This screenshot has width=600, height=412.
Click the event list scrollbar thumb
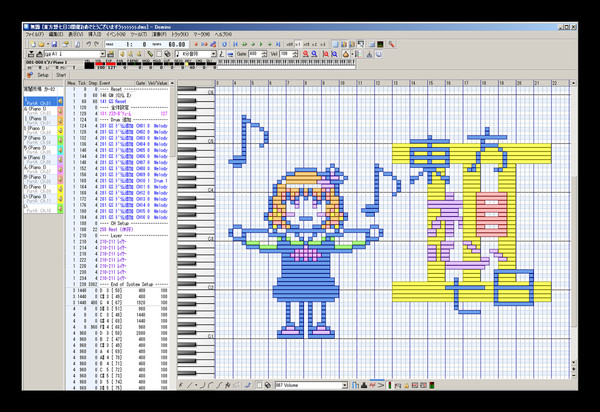pos(172,122)
